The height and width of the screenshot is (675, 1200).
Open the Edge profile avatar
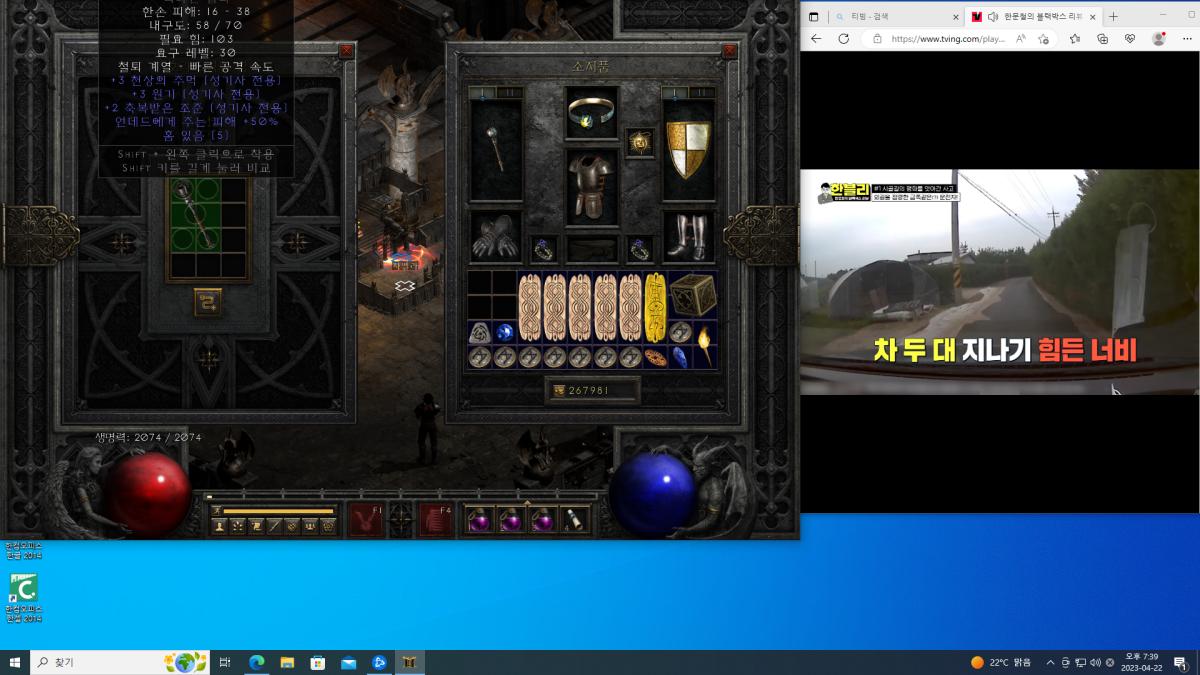[1158, 39]
